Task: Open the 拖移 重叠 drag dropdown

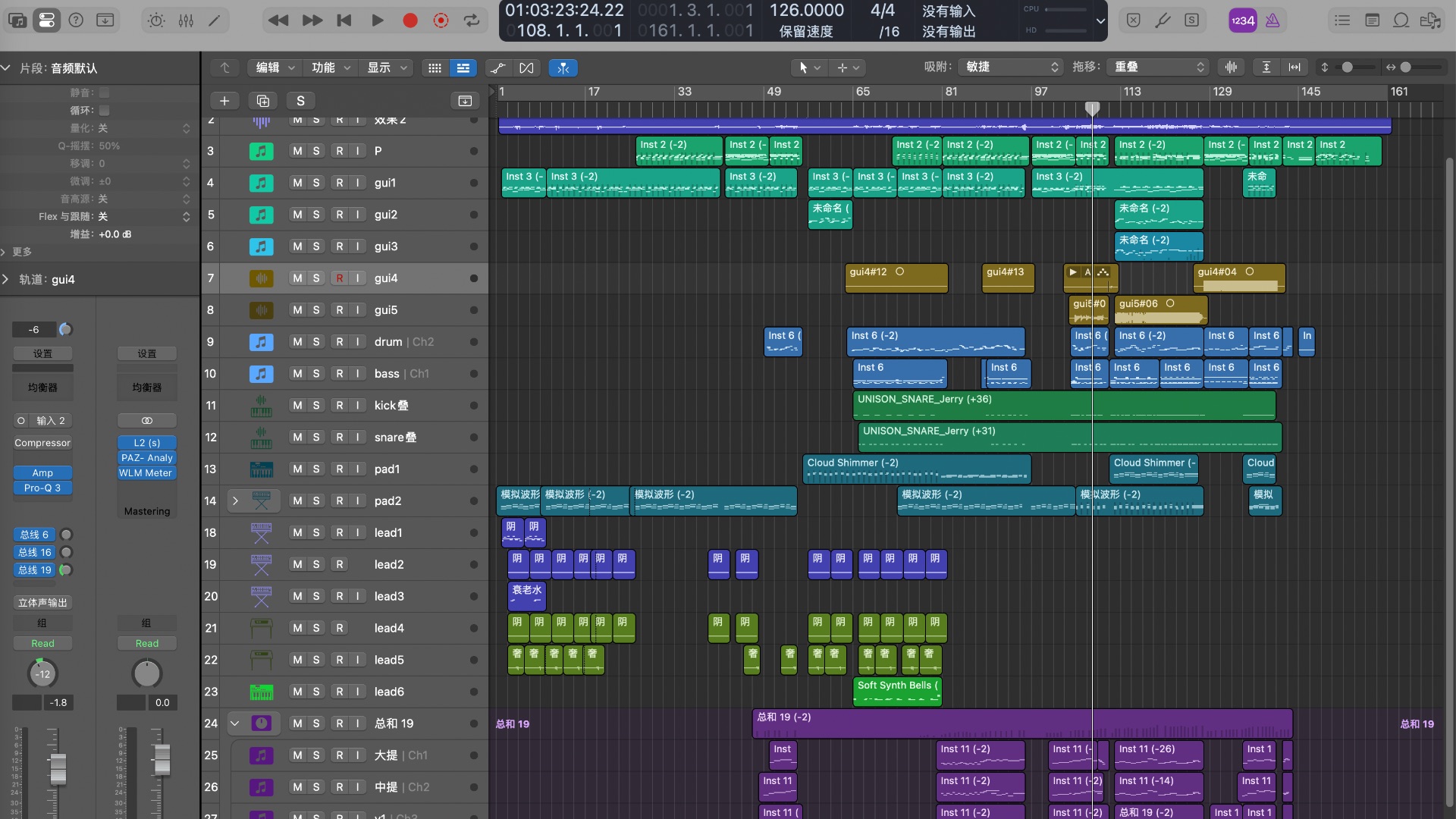Action: click(x=1156, y=67)
